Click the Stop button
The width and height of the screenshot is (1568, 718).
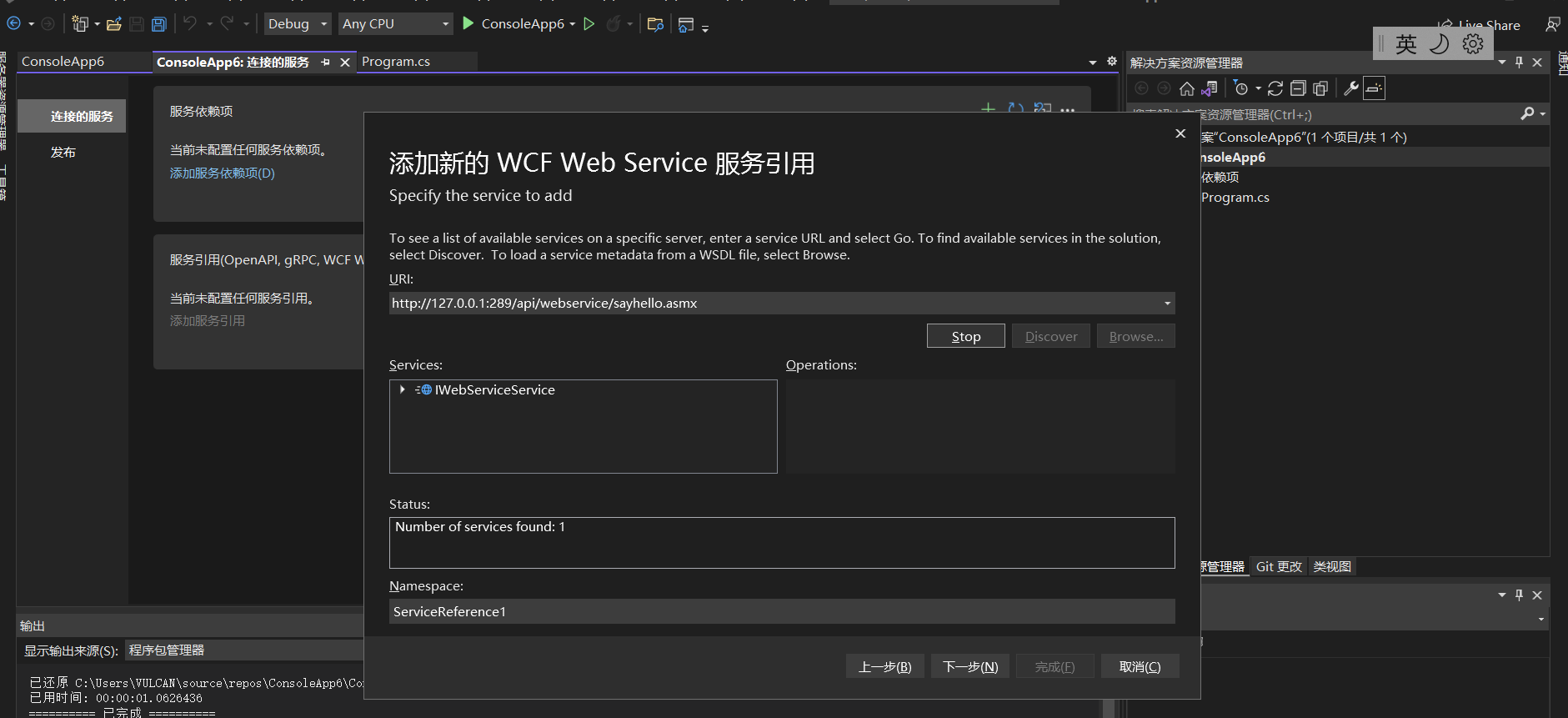(966, 336)
